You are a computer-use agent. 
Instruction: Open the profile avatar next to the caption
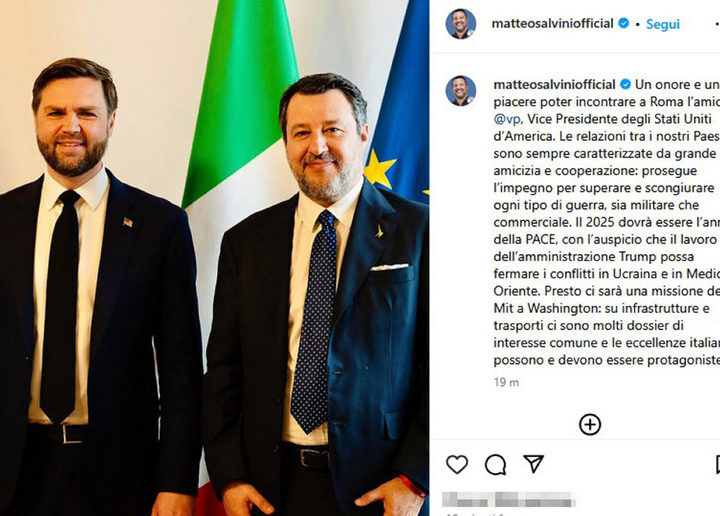[x=461, y=90]
